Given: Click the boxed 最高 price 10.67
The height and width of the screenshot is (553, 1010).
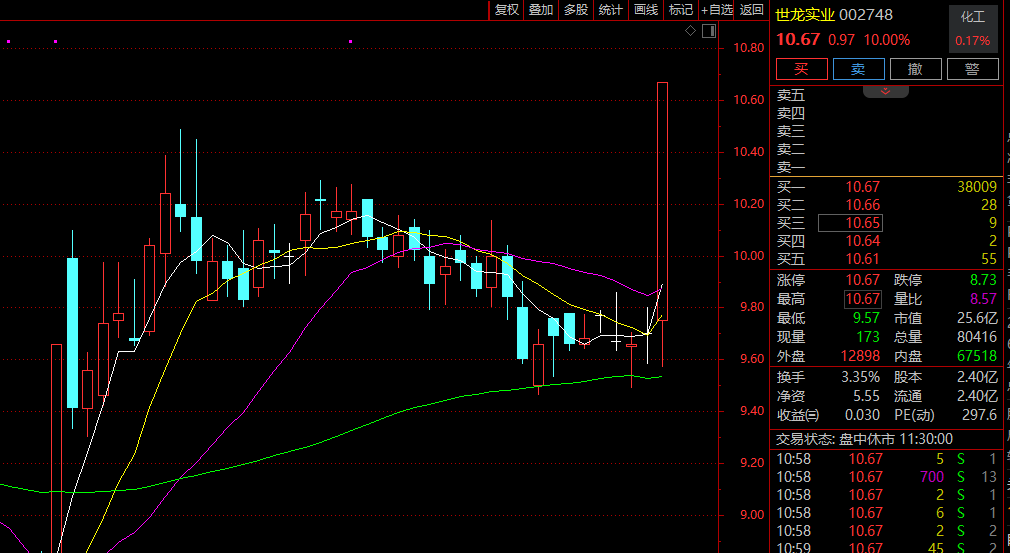Looking at the screenshot, I should pos(862,299).
